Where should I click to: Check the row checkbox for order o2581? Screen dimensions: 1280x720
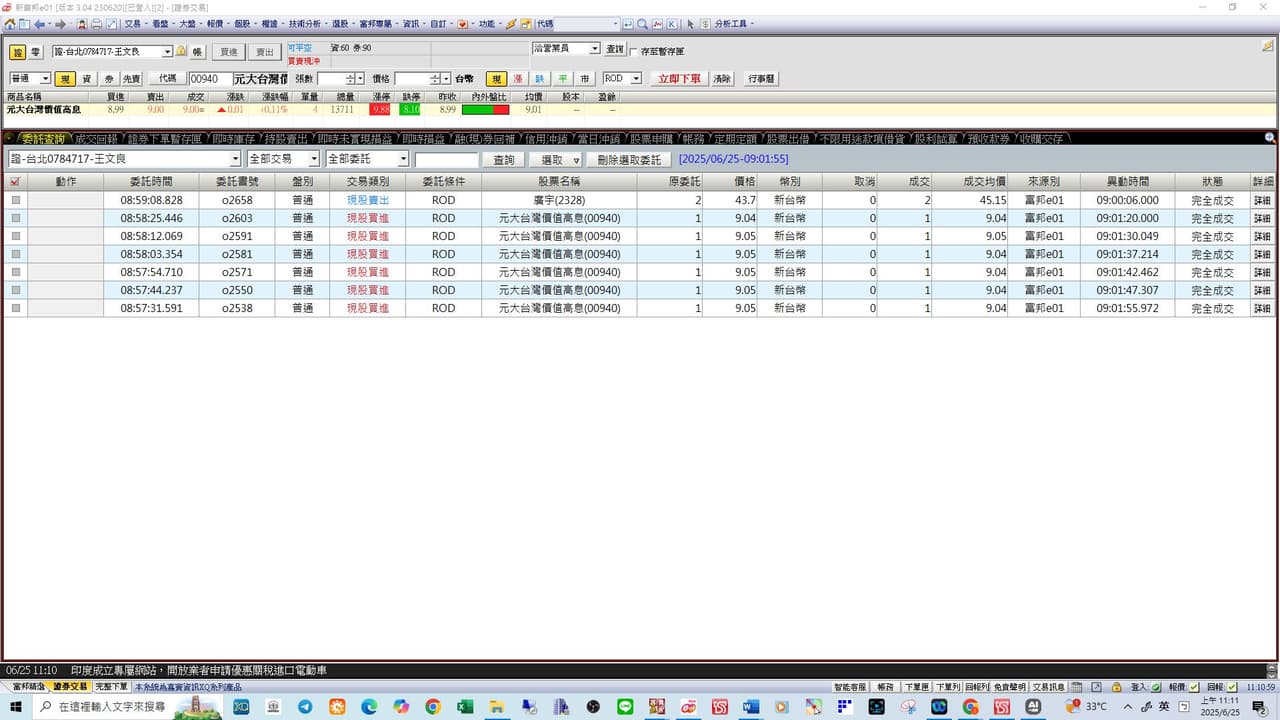click(x=15, y=254)
